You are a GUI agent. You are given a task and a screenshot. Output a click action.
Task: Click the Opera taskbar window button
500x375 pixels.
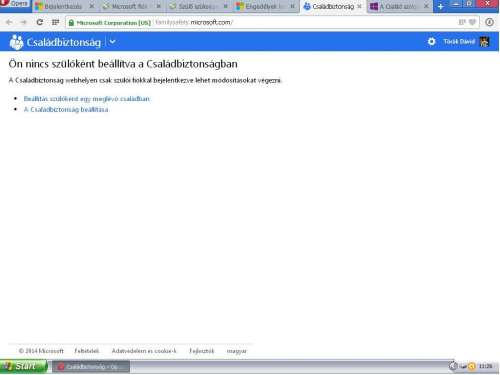click(x=91, y=367)
